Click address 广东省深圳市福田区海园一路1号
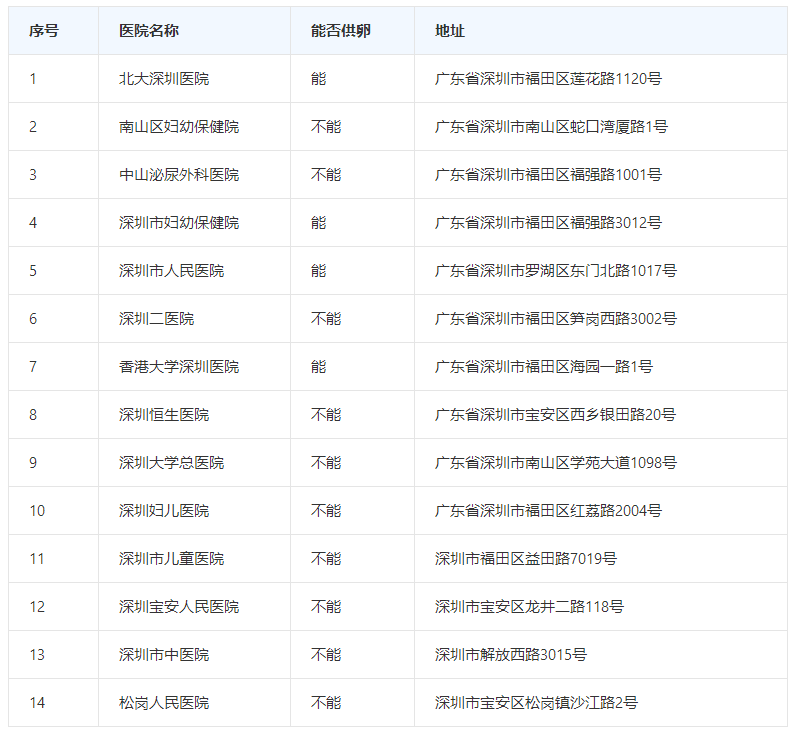796x735 pixels. point(544,366)
